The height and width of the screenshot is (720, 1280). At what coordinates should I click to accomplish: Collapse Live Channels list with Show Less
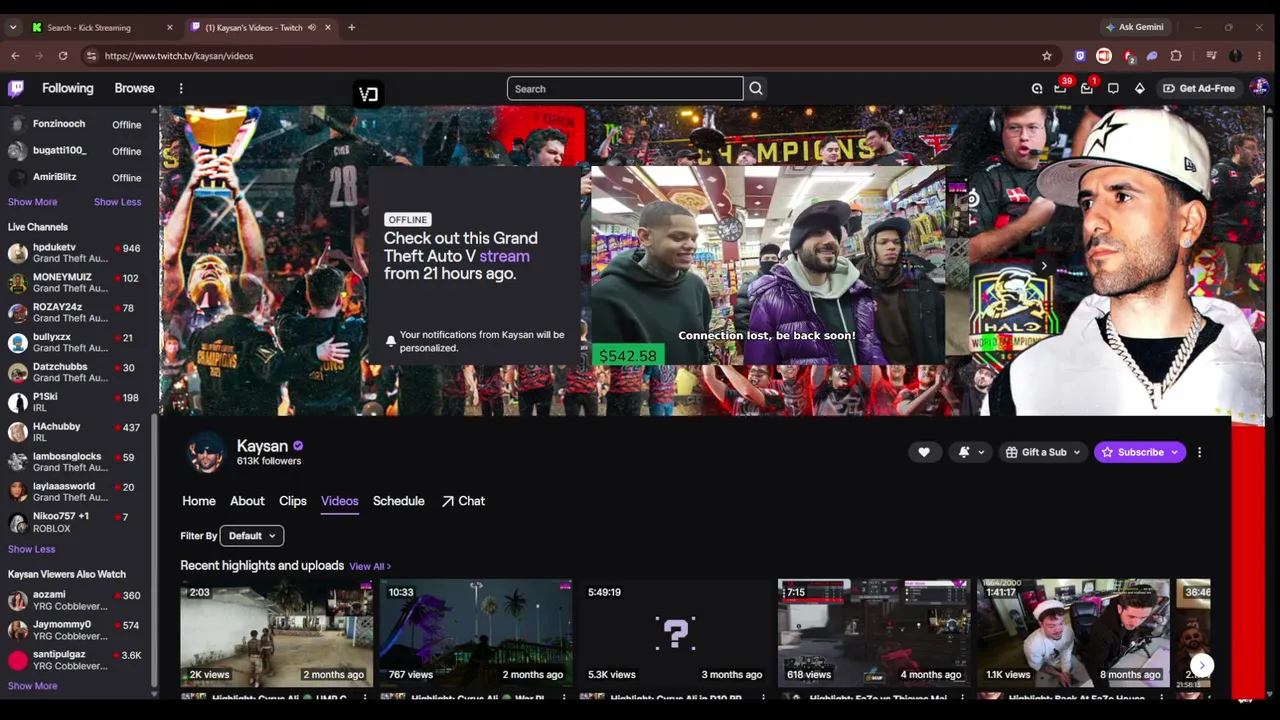[x=31, y=549]
